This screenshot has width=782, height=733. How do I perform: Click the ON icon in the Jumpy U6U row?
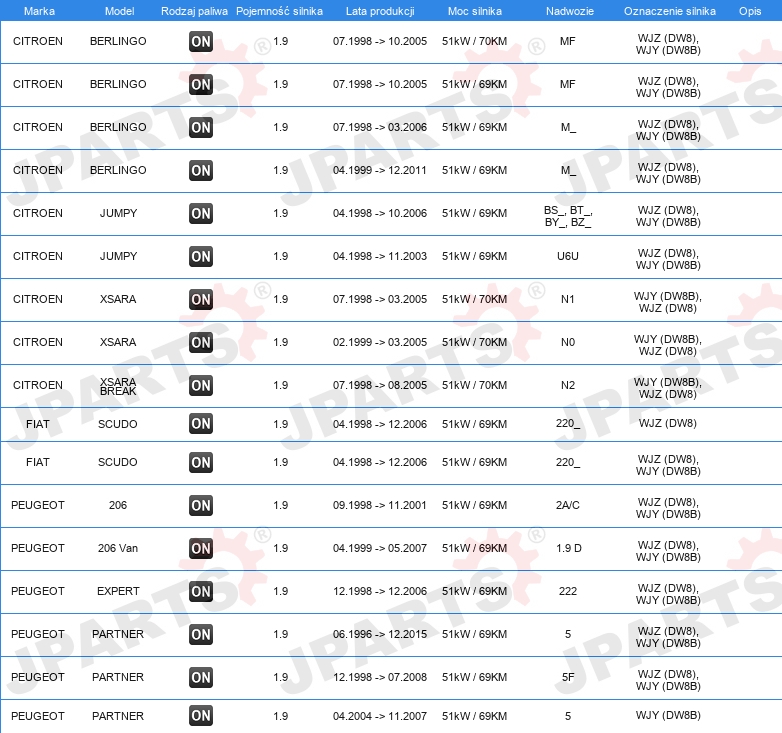pos(201,256)
